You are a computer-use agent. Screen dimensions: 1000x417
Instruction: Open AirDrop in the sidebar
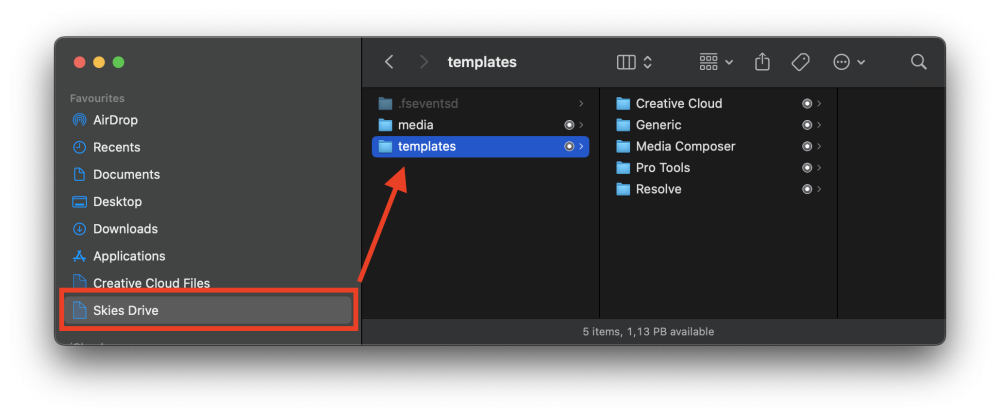click(x=115, y=120)
